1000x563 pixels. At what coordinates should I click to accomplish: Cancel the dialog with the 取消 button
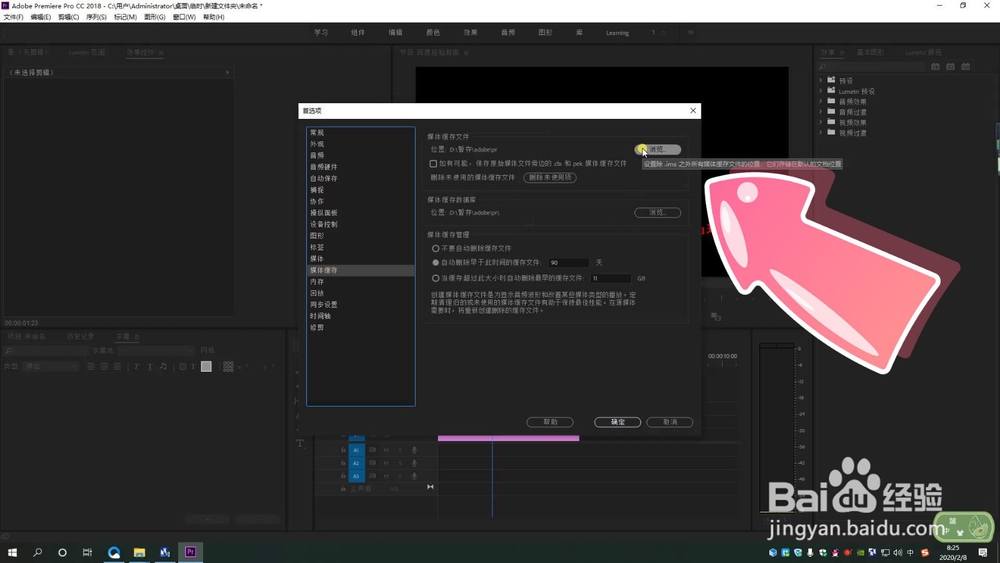pyautogui.click(x=670, y=422)
